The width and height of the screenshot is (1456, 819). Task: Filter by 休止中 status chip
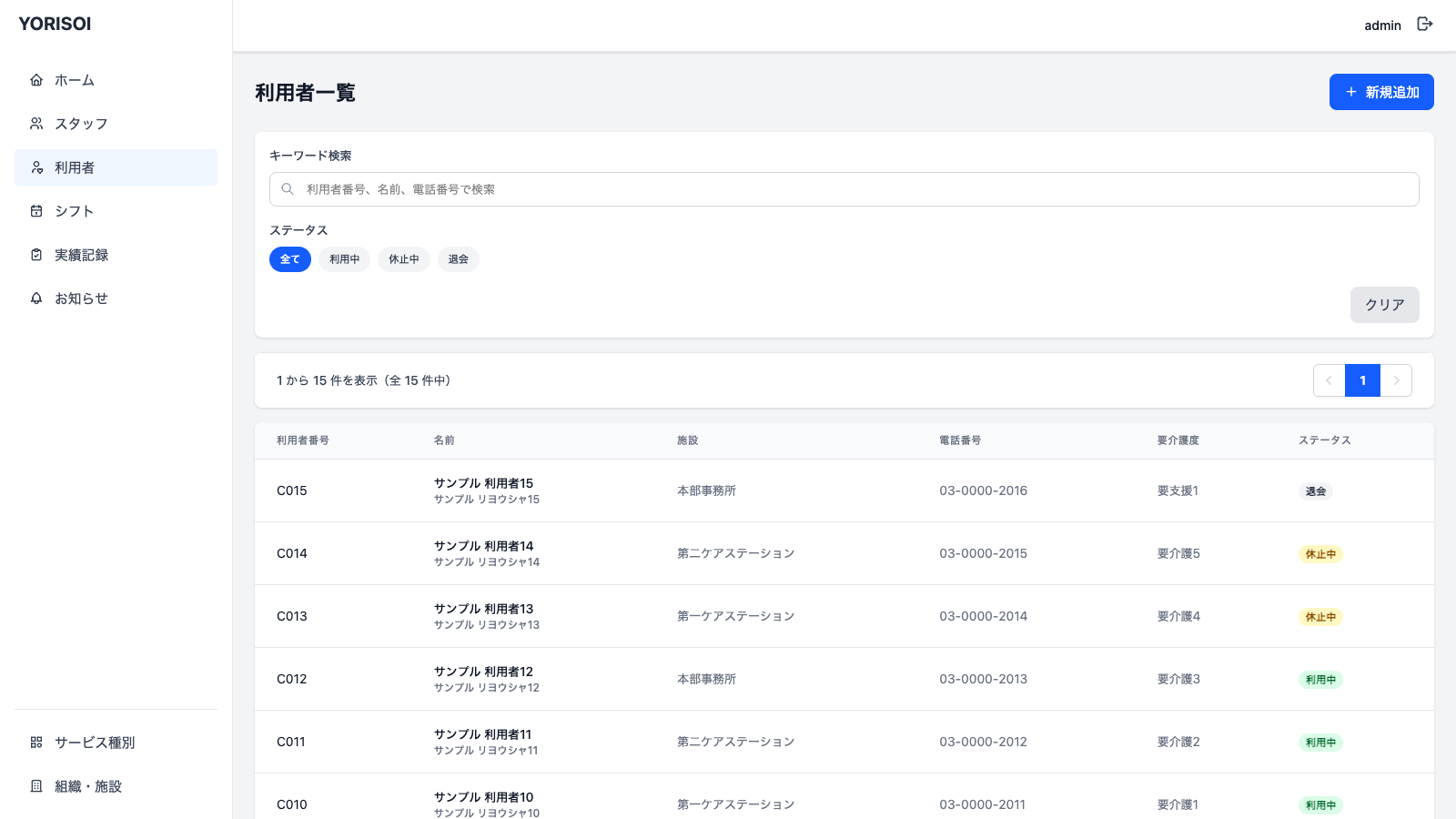(x=404, y=259)
